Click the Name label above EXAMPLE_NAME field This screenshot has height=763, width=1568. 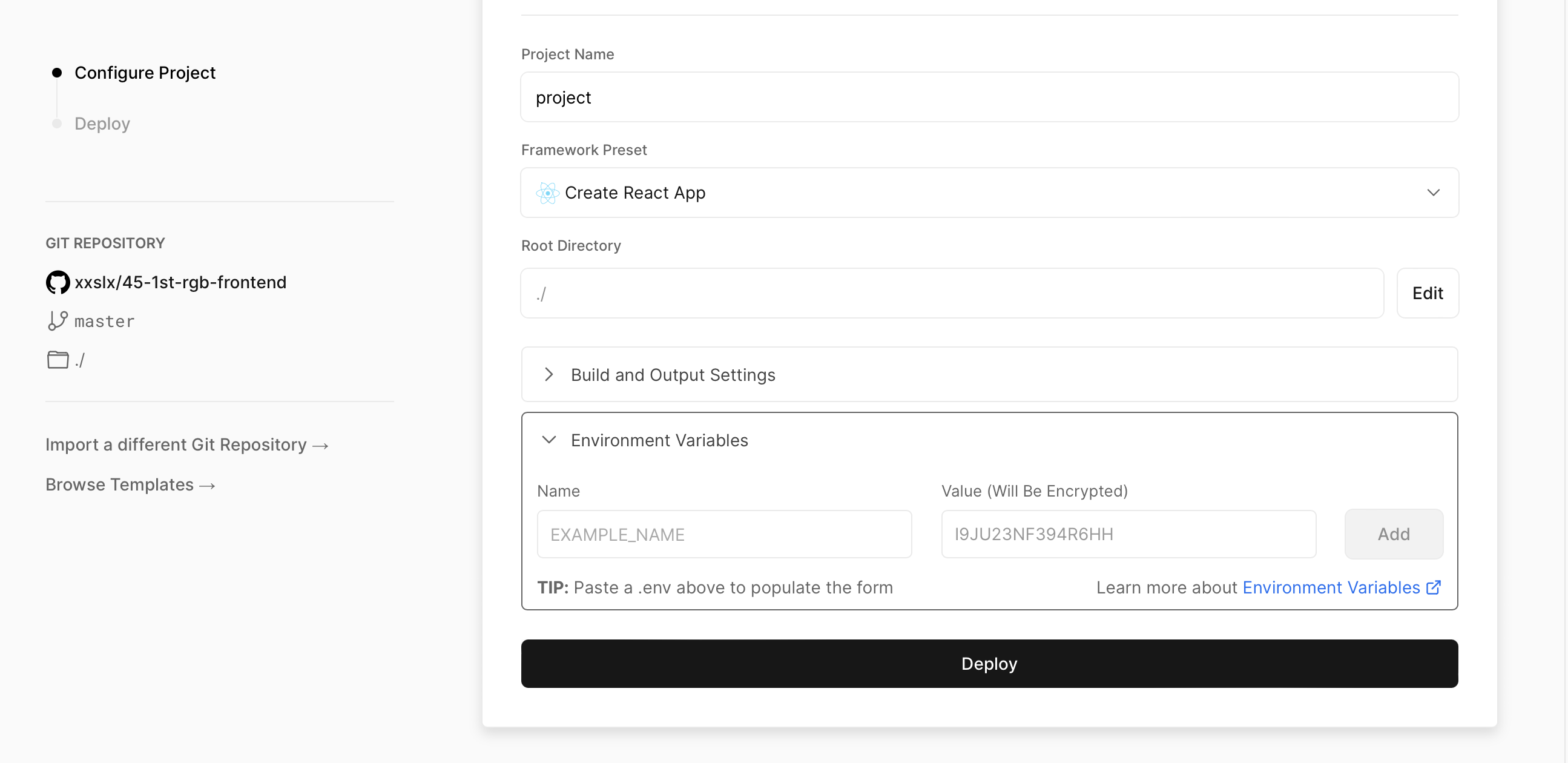coord(558,491)
